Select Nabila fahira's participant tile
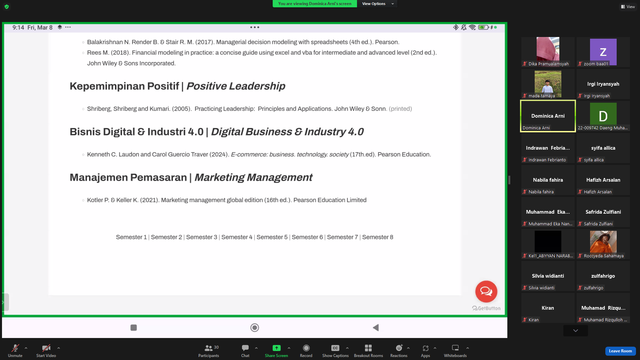 click(548, 180)
